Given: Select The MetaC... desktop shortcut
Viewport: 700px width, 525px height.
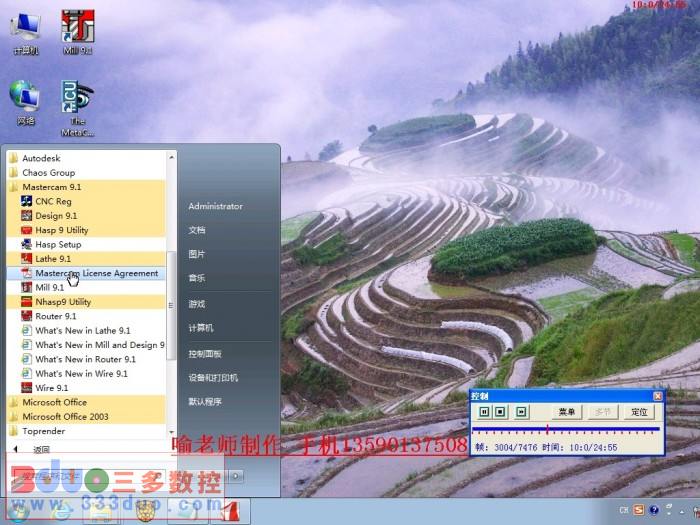Looking at the screenshot, I should [x=78, y=108].
